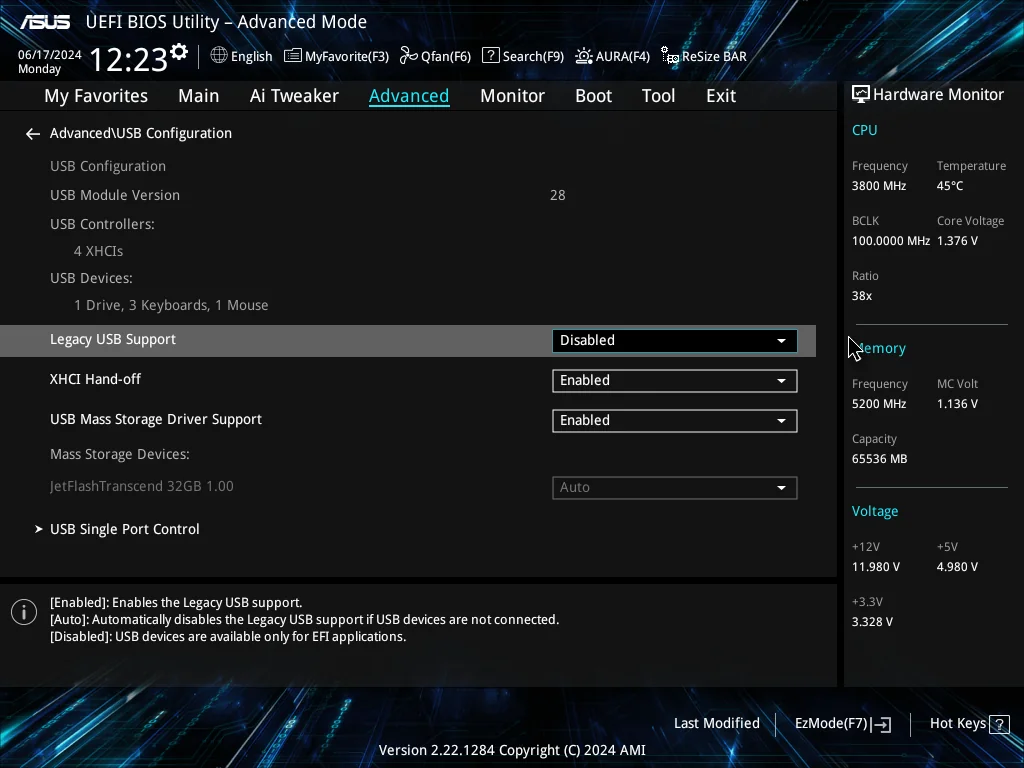Image resolution: width=1024 pixels, height=768 pixels.
Task: Open Legacy USB Support dropdown
Action: click(x=675, y=341)
